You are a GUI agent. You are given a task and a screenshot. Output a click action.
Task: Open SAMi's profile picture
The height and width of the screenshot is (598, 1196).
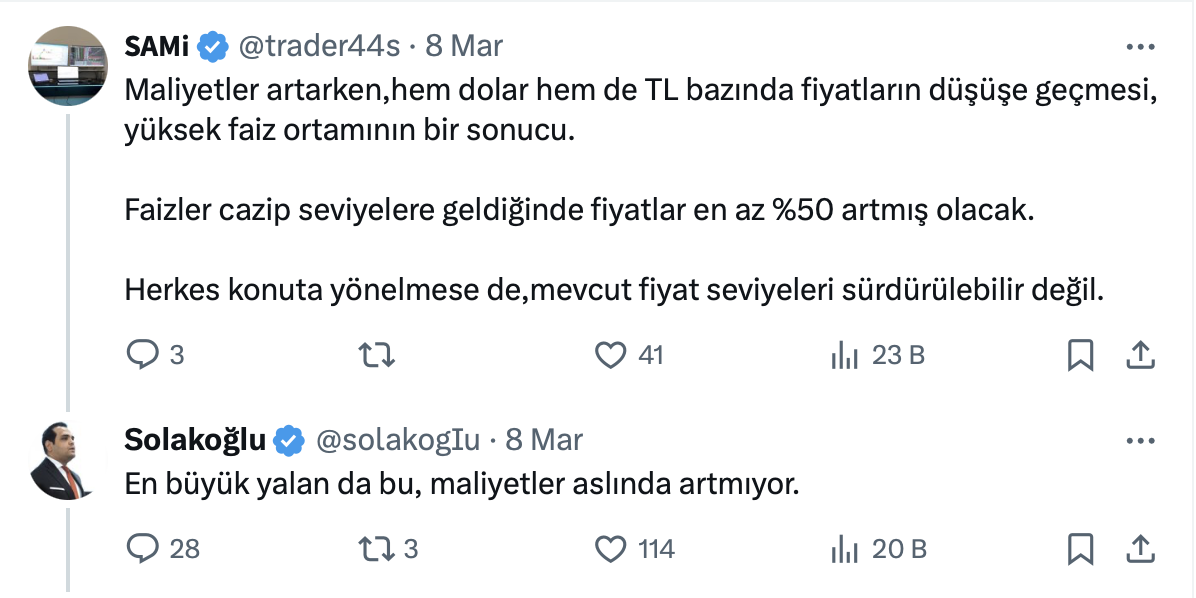point(68,66)
